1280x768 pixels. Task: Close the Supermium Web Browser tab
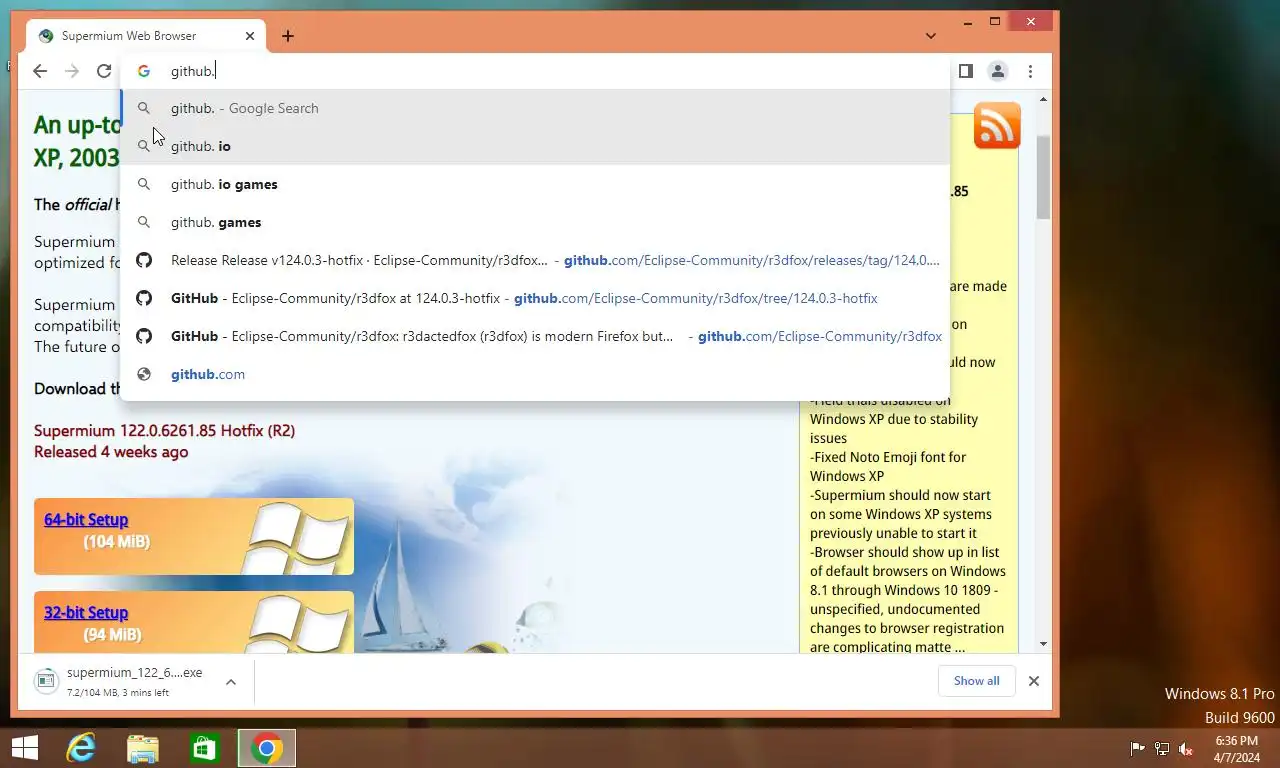(250, 36)
